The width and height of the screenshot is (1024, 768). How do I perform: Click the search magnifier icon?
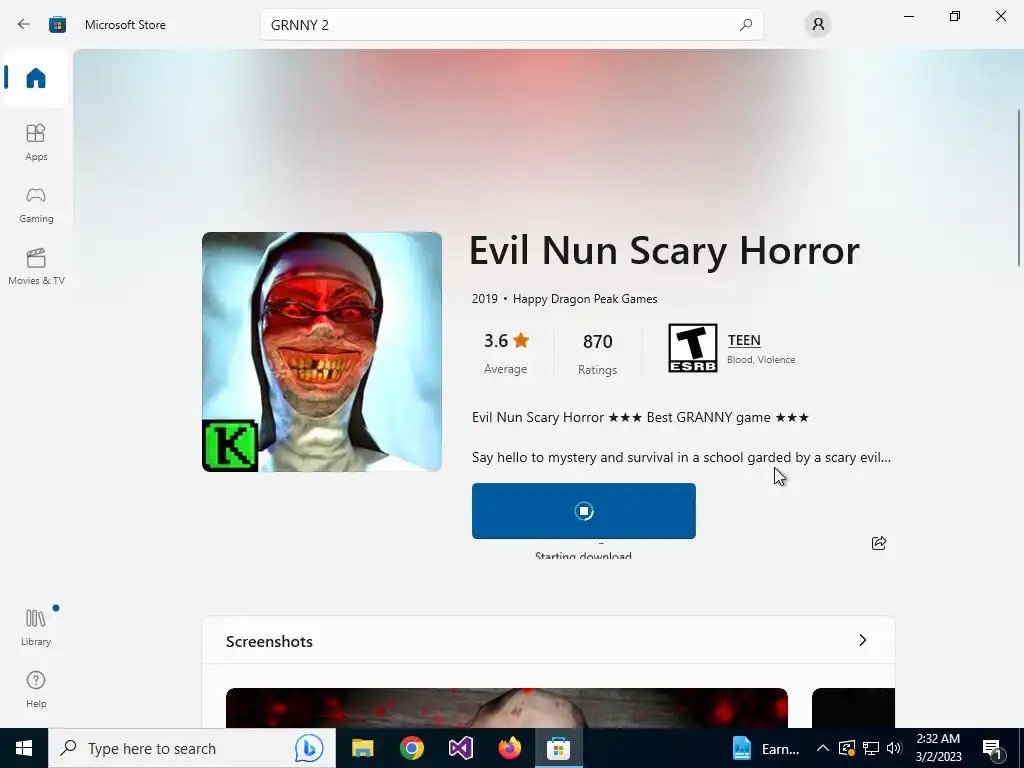tap(746, 25)
